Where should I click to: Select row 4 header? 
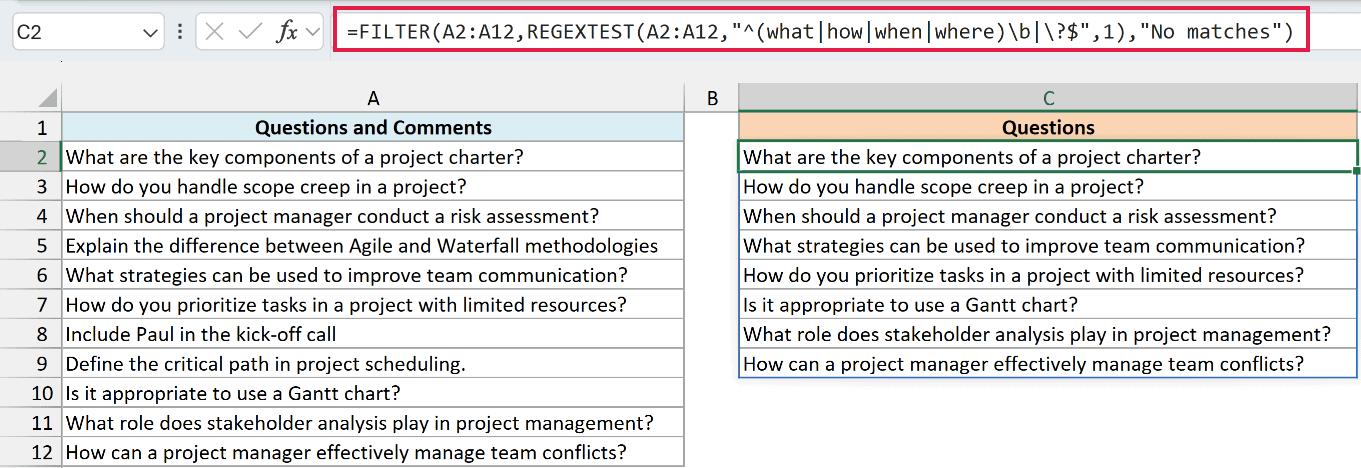(31, 216)
